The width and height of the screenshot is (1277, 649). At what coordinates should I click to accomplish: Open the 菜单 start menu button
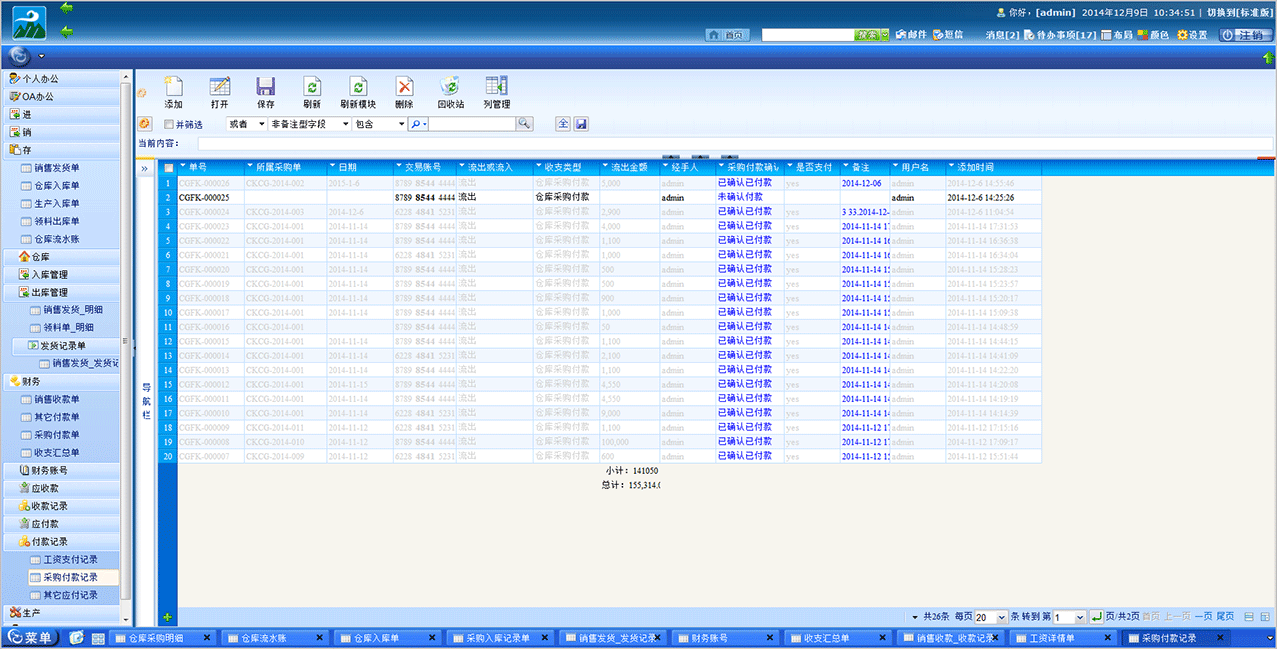pos(31,638)
